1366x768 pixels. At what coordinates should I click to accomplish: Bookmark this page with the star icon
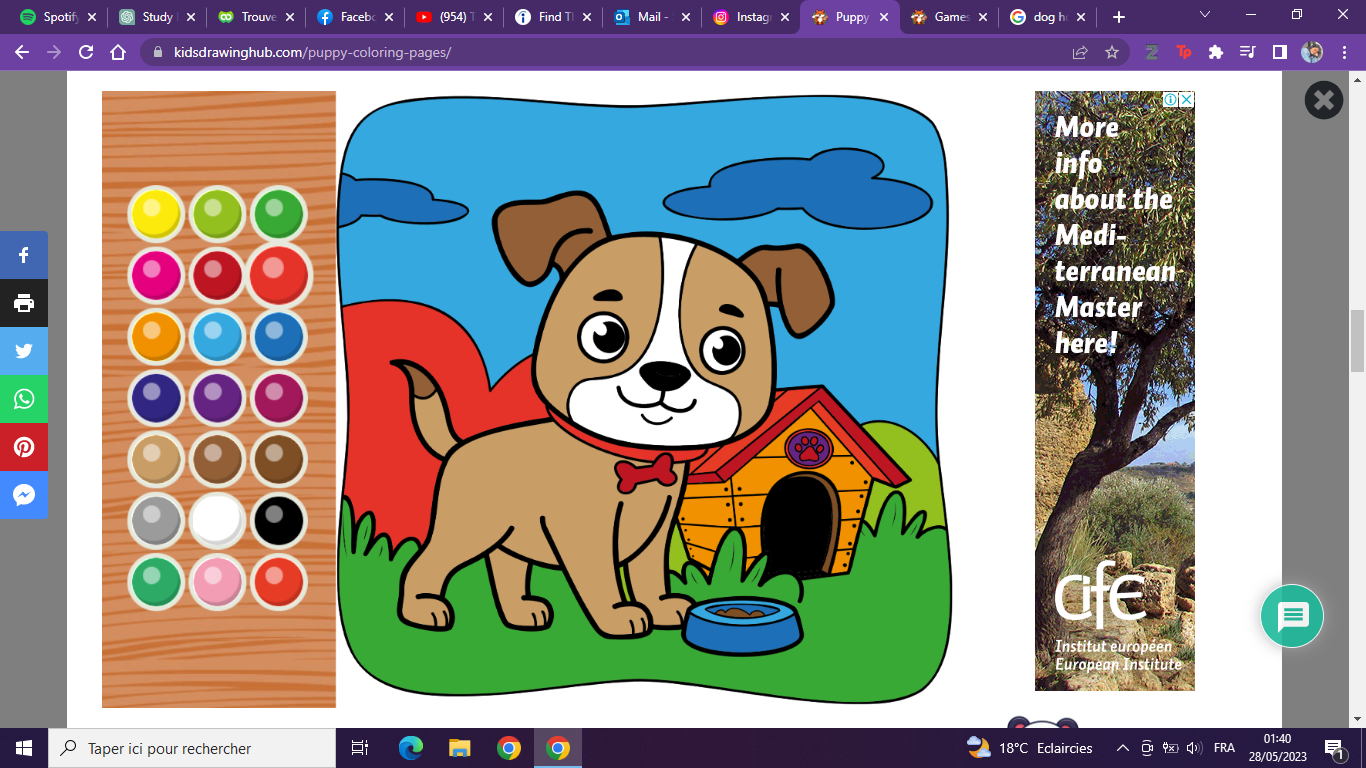coord(1112,52)
